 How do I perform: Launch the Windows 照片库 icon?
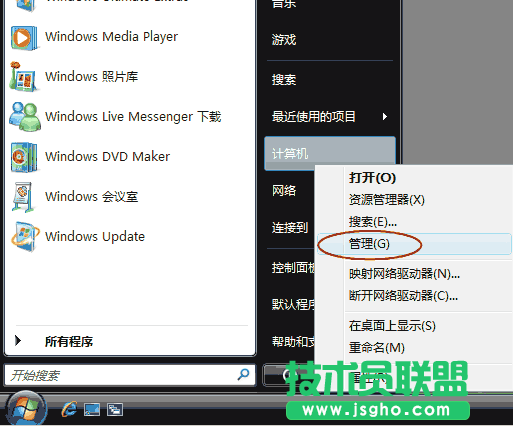pos(23,77)
